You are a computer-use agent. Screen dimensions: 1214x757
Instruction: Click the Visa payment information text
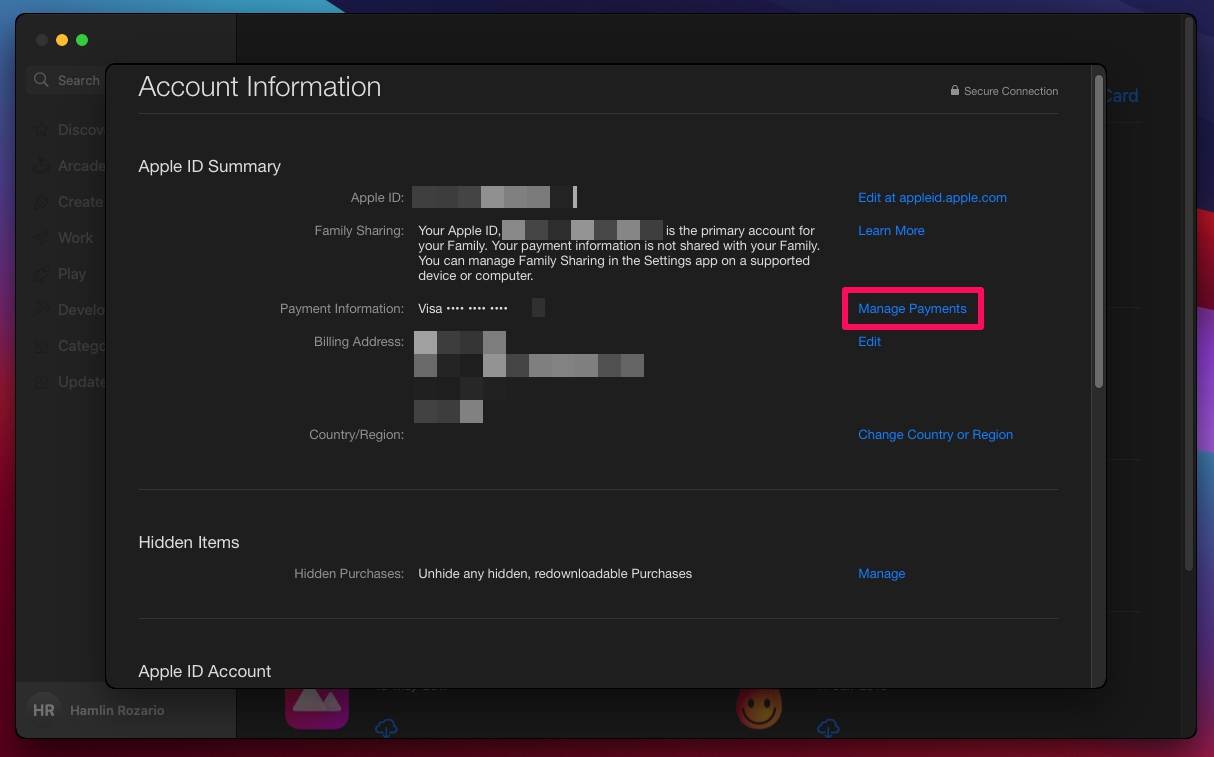click(463, 309)
